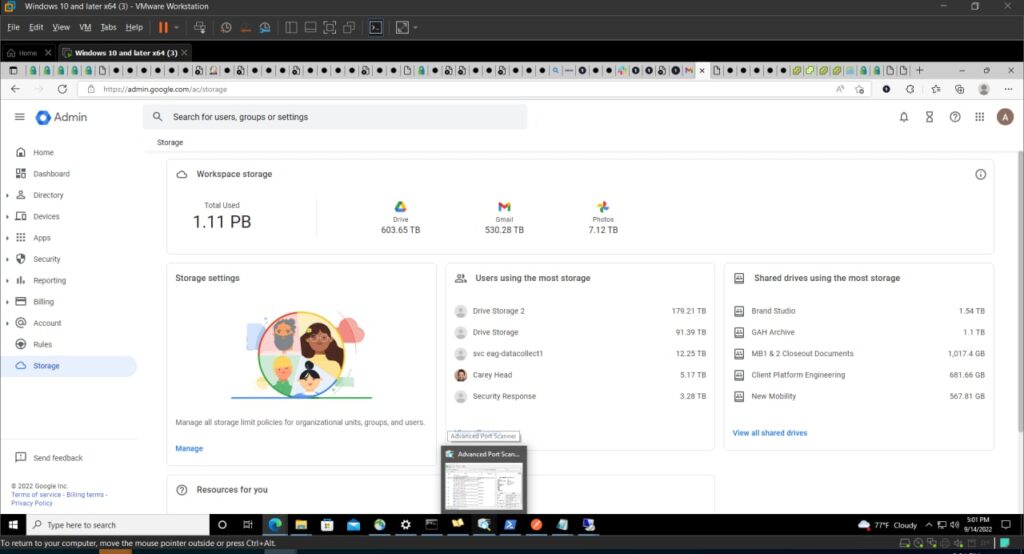Screen dimensions: 1024x554
Task: Open Dashboard in Admin sidebar
Action: (51, 174)
